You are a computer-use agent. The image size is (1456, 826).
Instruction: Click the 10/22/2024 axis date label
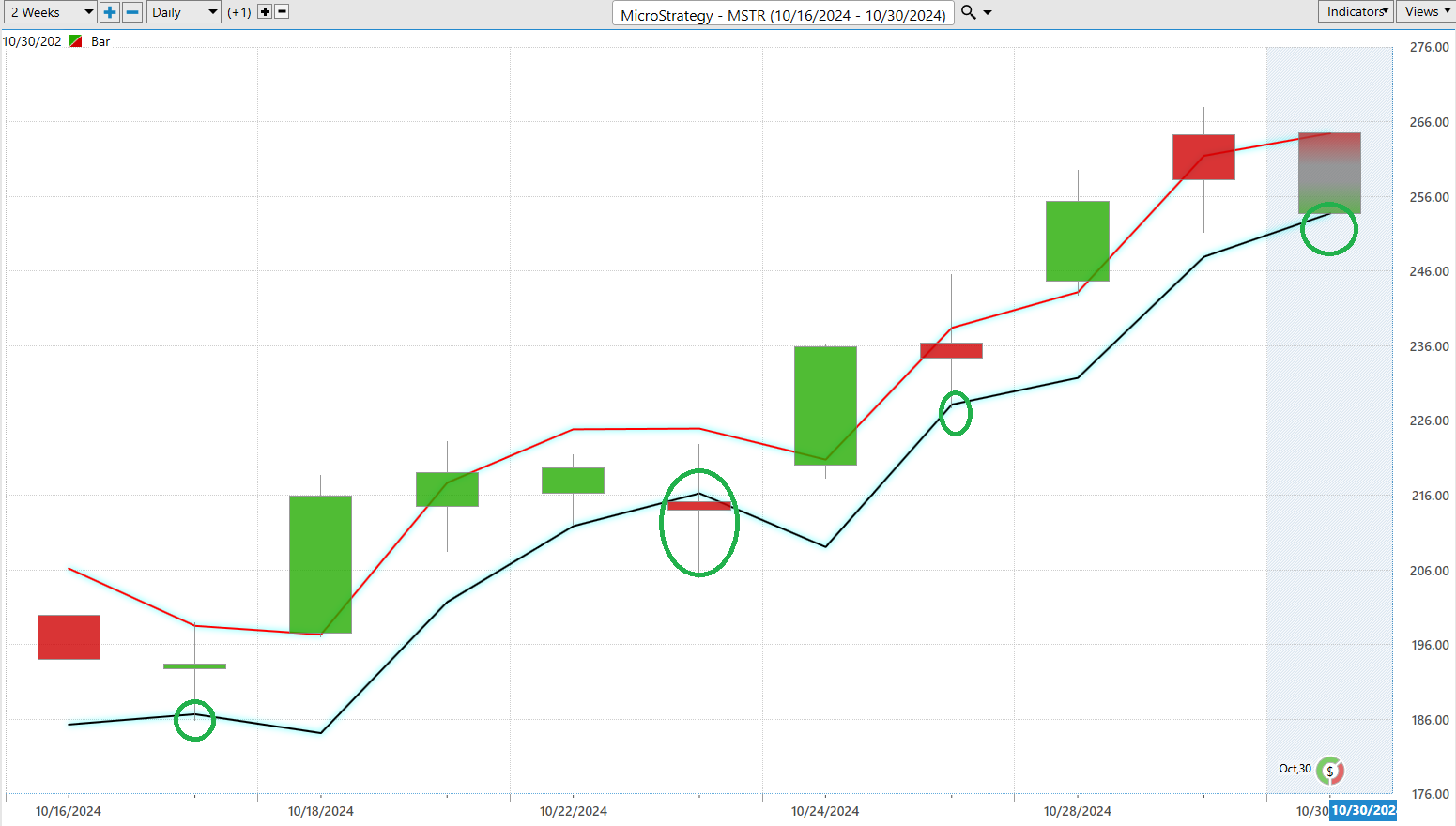[x=574, y=811]
